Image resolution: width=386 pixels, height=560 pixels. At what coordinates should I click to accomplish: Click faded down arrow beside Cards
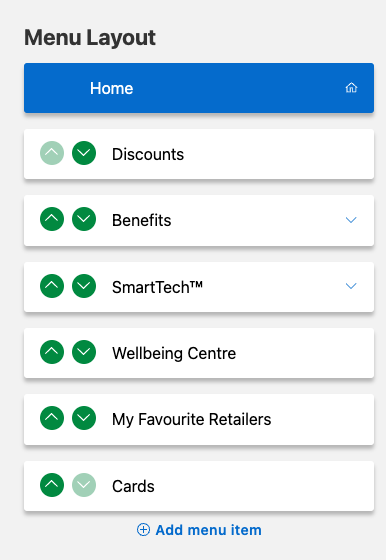(x=84, y=485)
